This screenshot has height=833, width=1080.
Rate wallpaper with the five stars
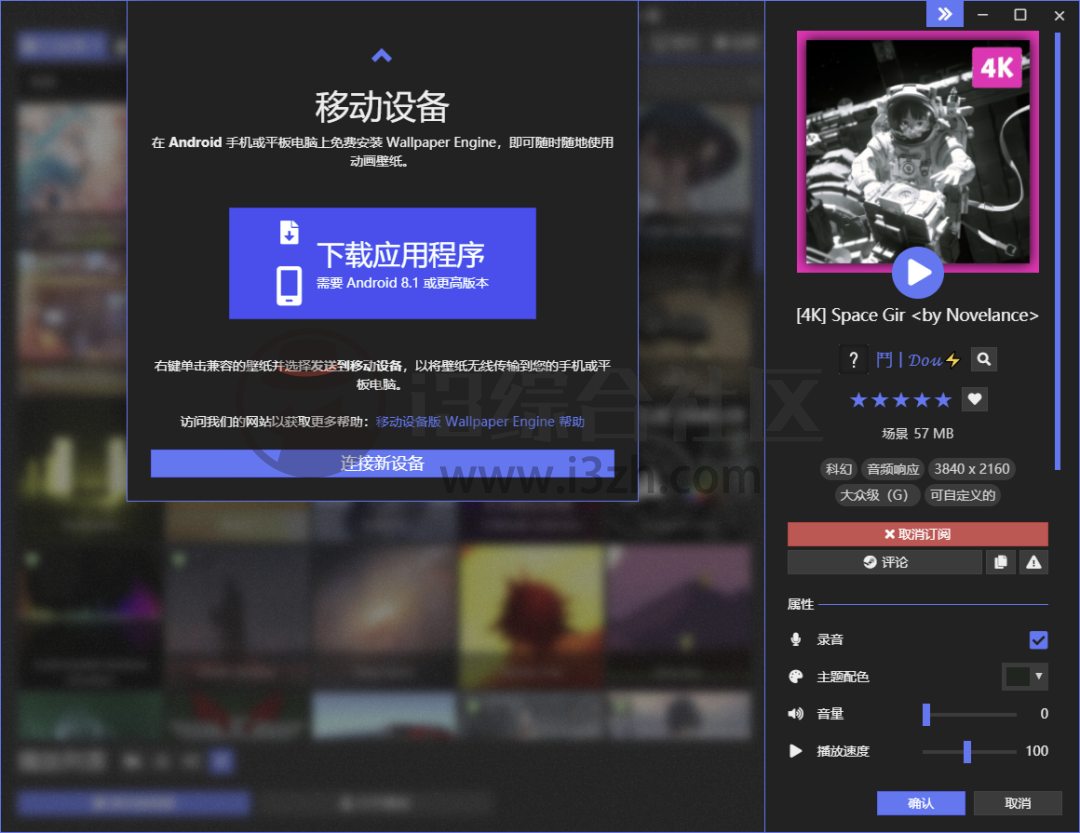(x=900, y=400)
